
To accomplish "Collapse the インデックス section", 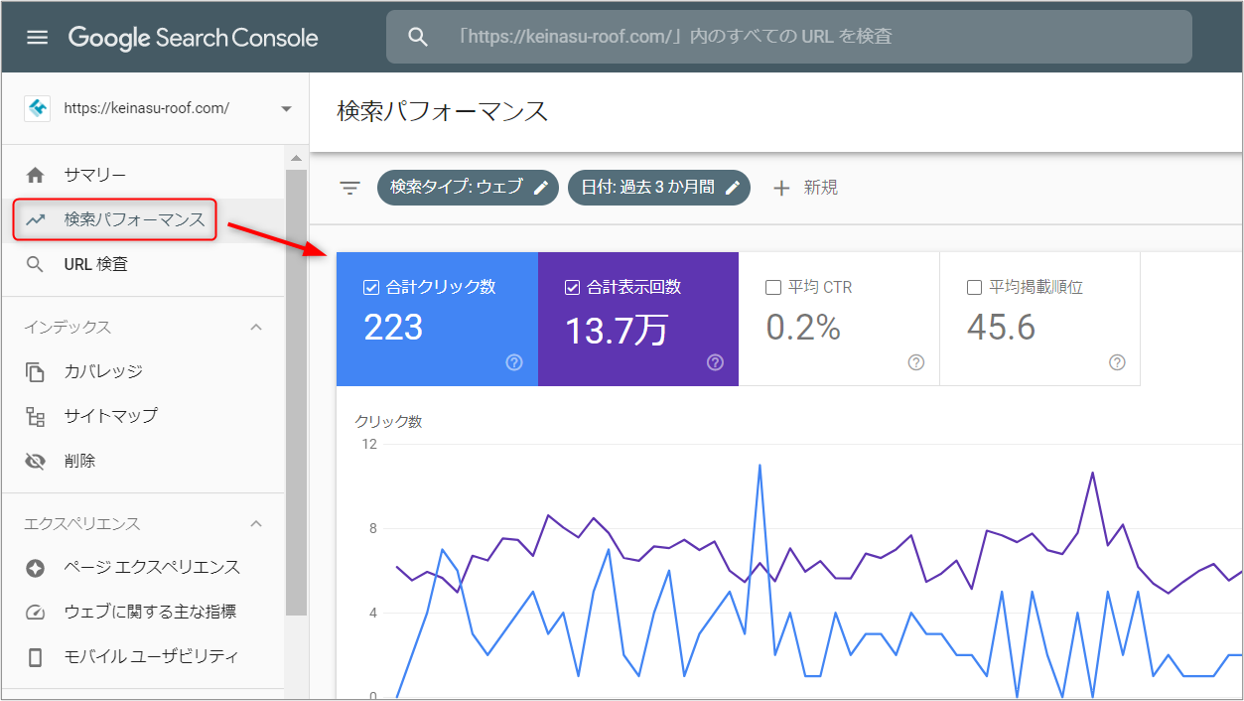I will pos(256,327).
